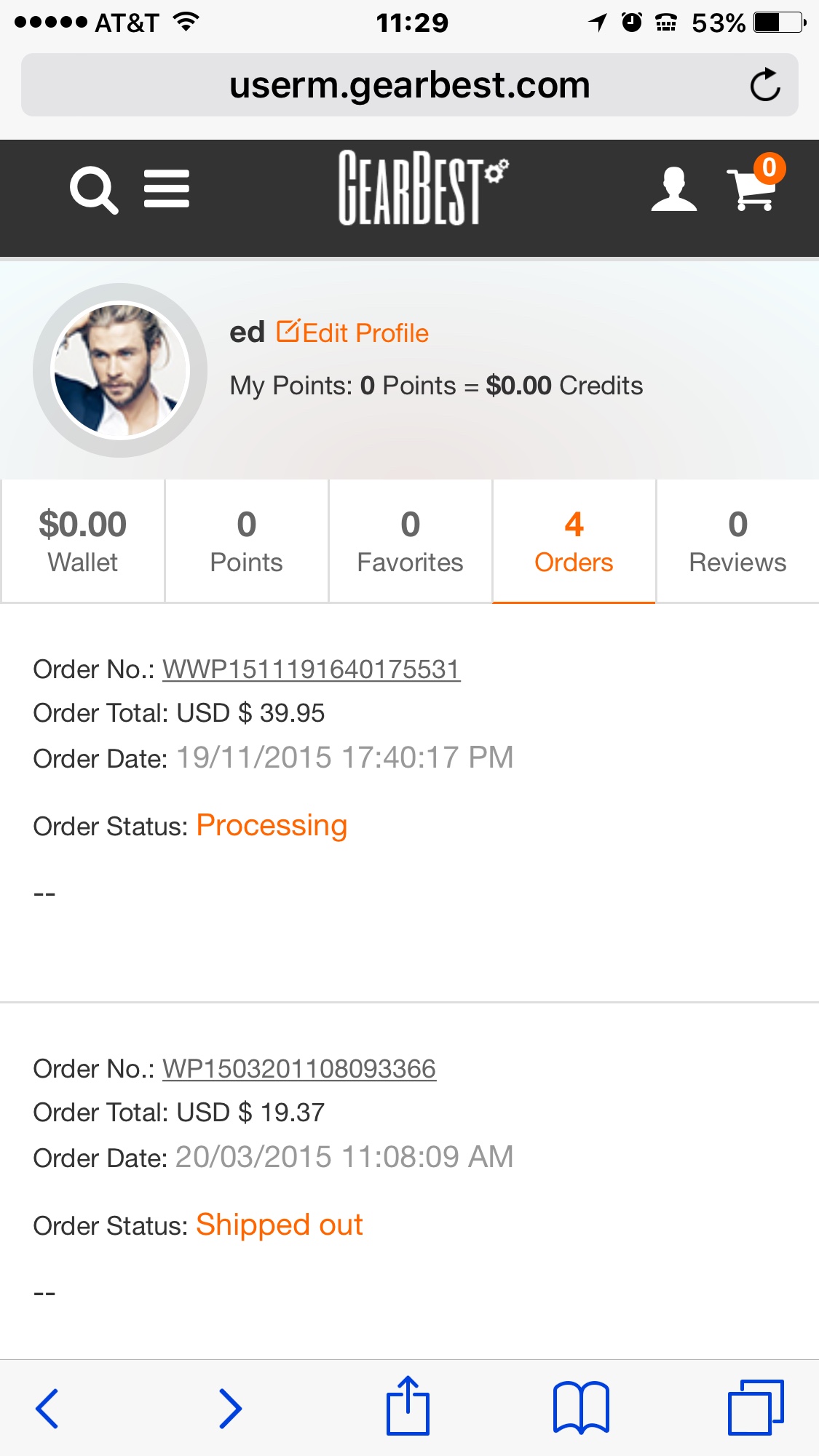Viewport: 819px width, 1456px height.
Task: Switch to the Points tab
Action: [x=247, y=541]
